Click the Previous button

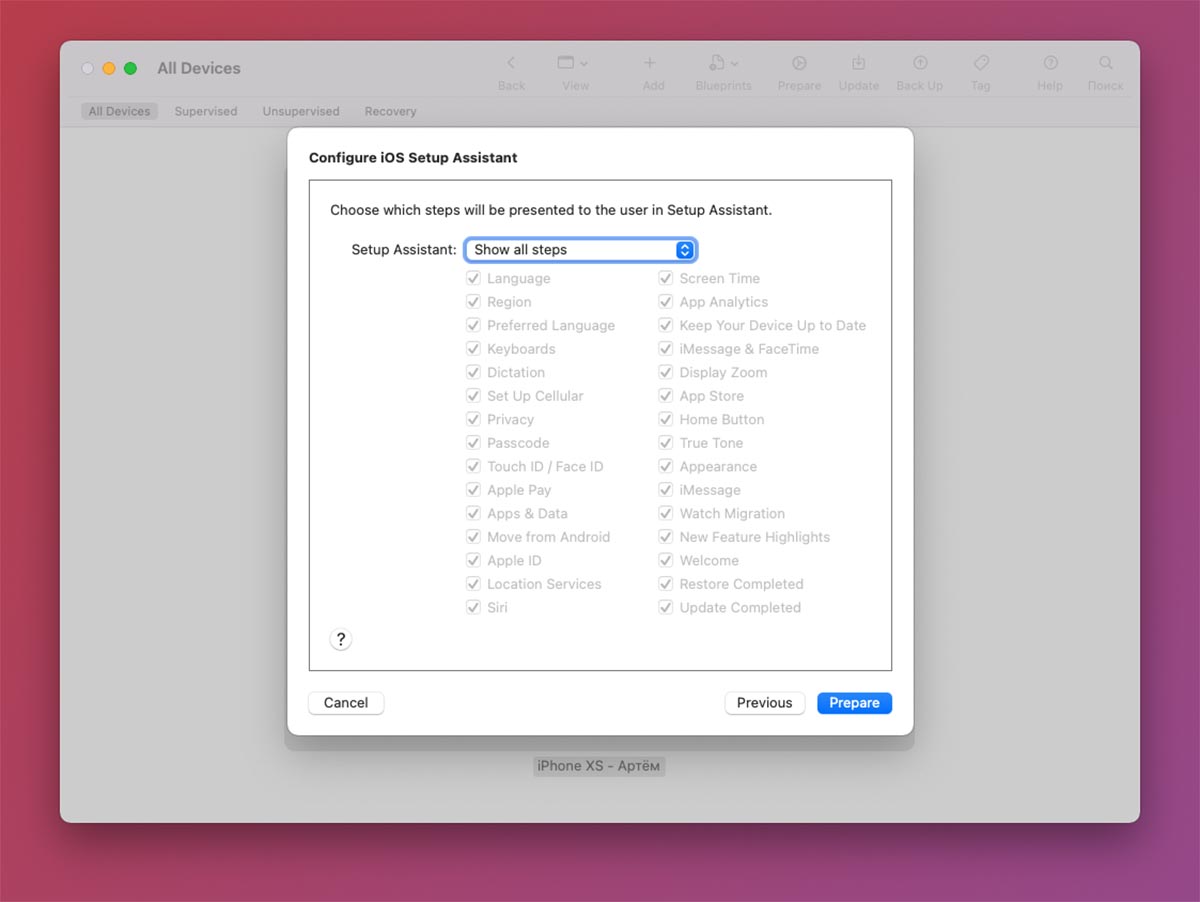click(764, 703)
